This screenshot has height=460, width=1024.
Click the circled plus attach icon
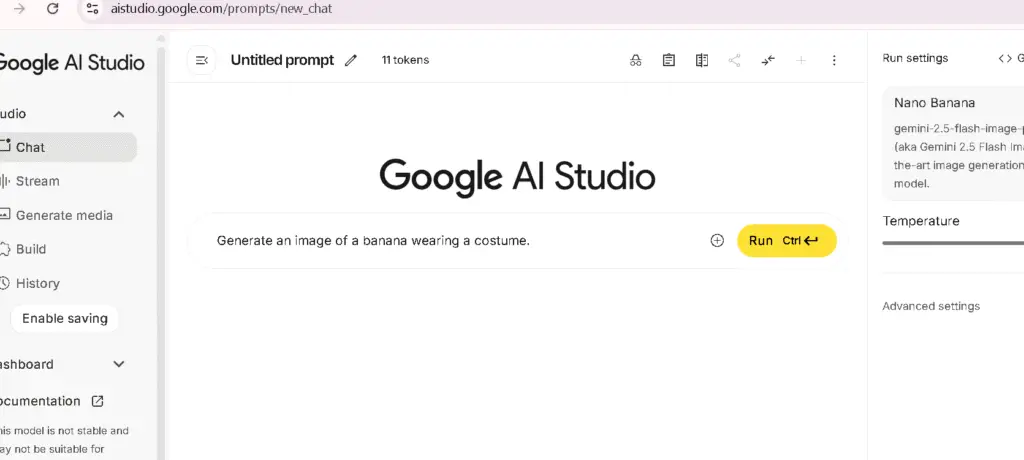tap(717, 240)
